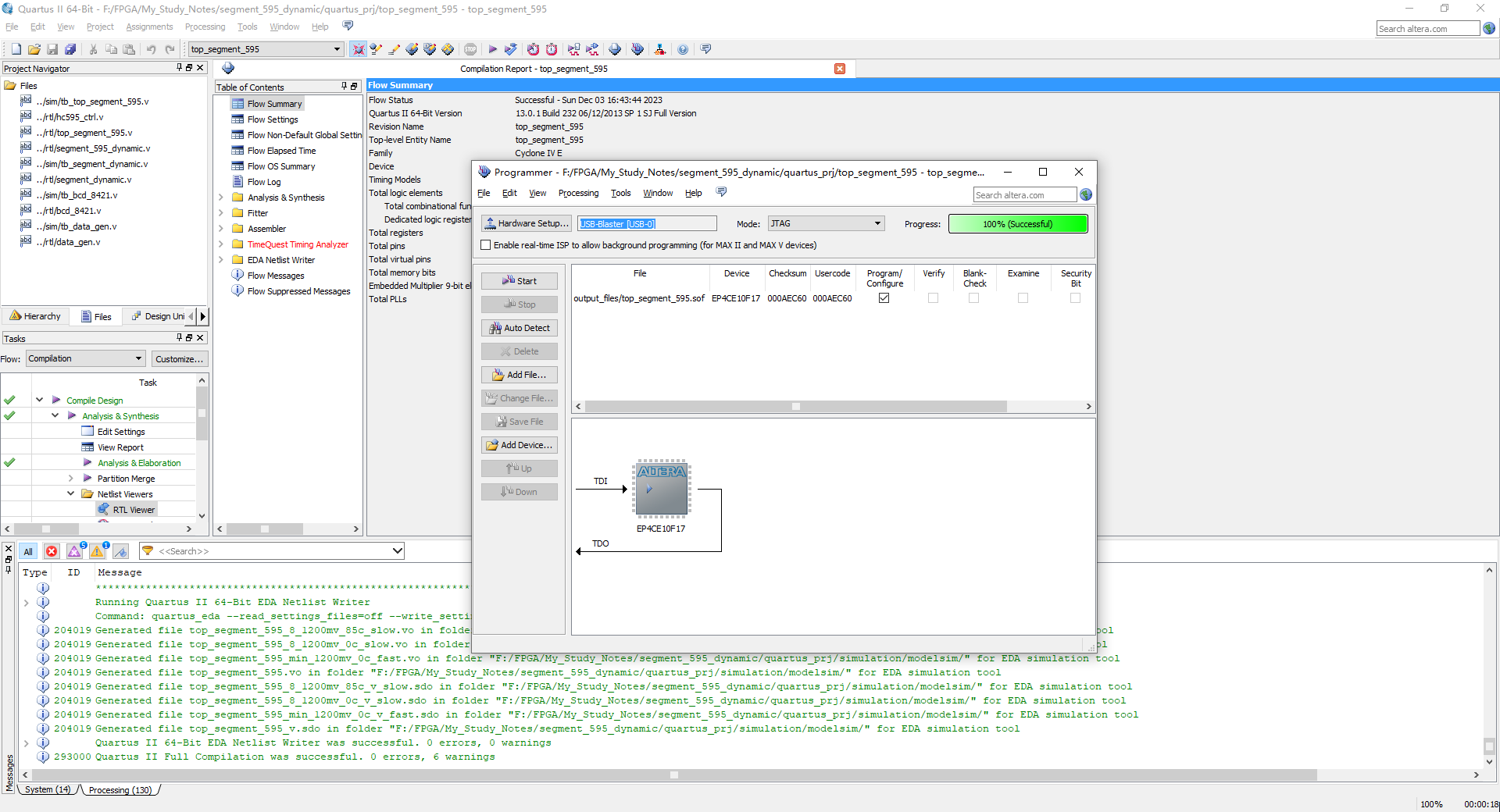The height and width of the screenshot is (812, 1500).
Task: Click the red STOP processing toolbar icon
Action: pyautogui.click(x=470, y=49)
